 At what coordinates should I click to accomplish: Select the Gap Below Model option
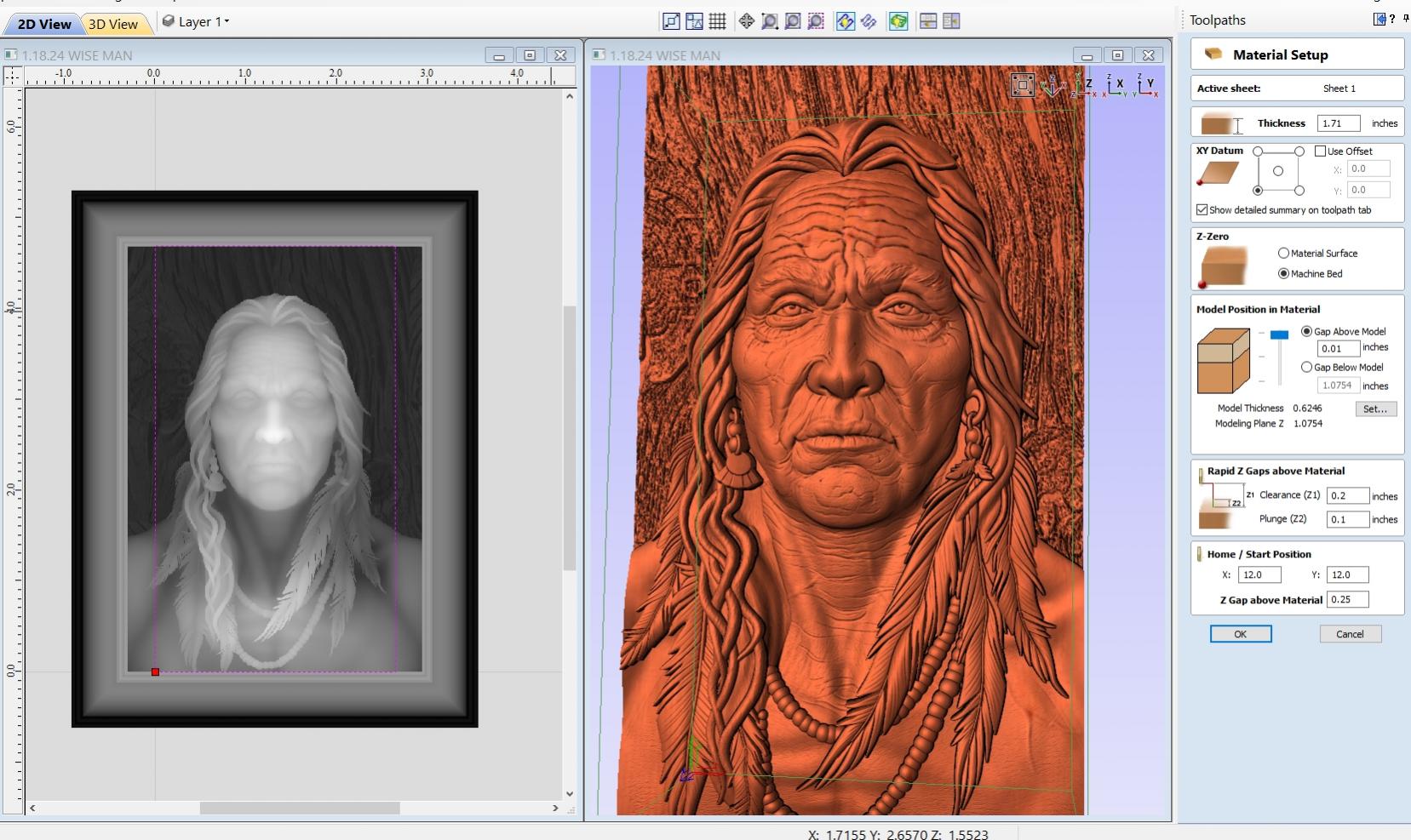click(x=1306, y=367)
